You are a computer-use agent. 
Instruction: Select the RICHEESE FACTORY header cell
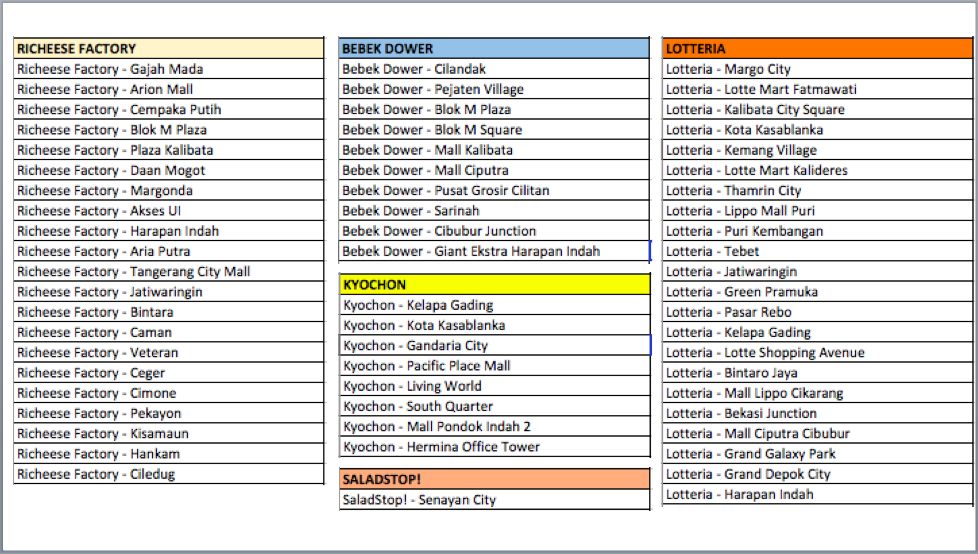pos(168,48)
